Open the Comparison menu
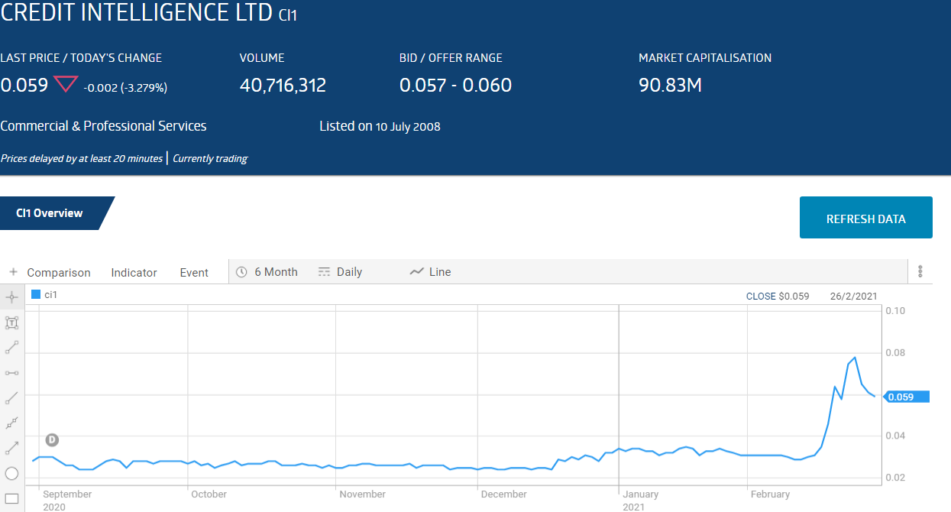This screenshot has width=951, height=512. (58, 272)
